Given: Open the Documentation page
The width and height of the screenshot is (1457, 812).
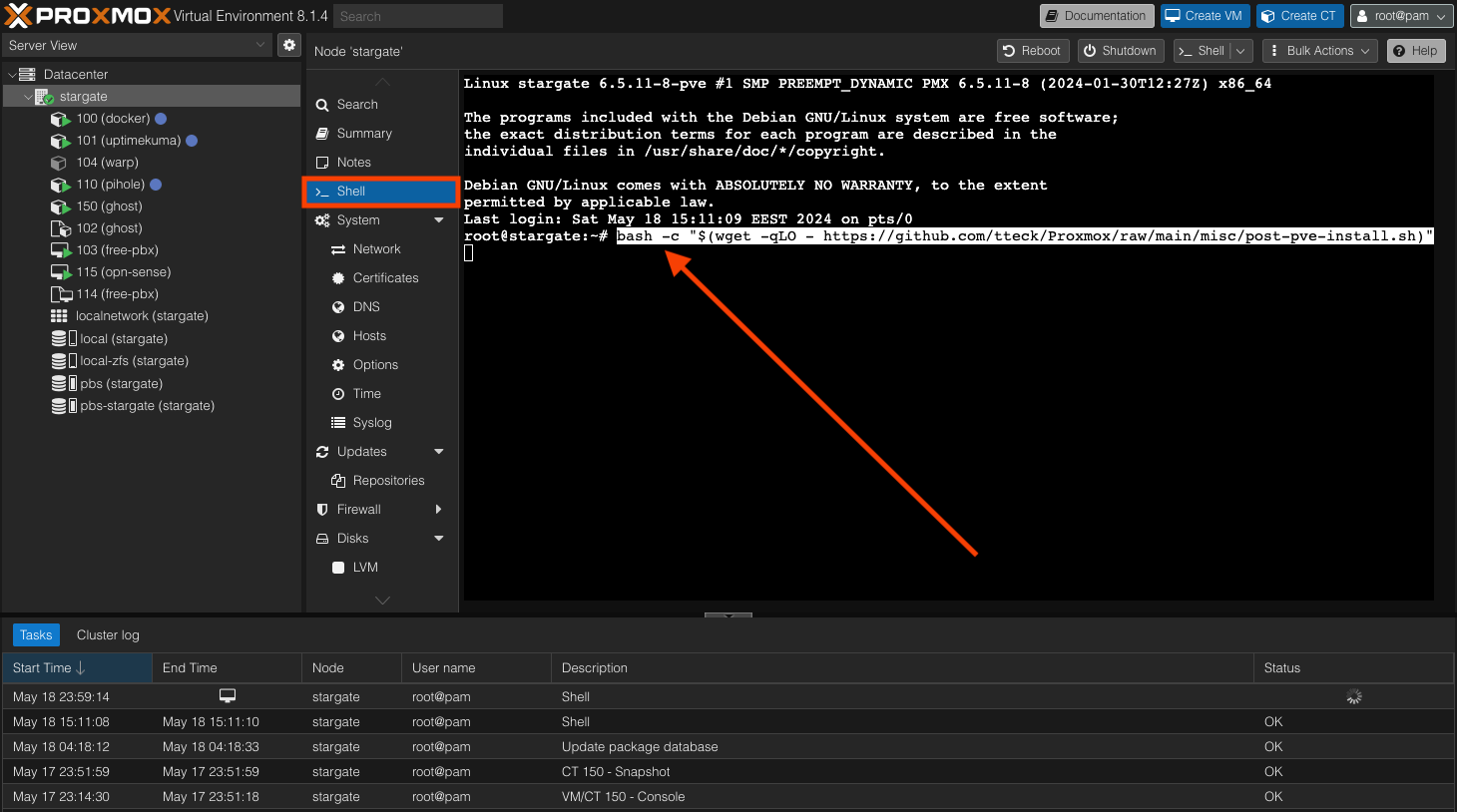Looking at the screenshot, I should (x=1096, y=15).
